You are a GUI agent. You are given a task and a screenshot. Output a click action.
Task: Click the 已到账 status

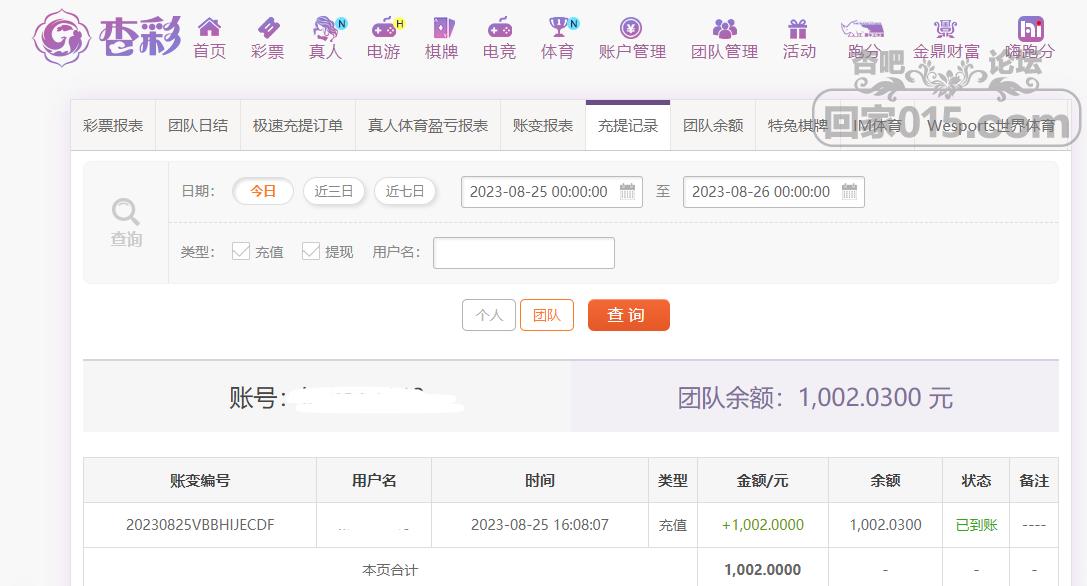tap(976, 525)
